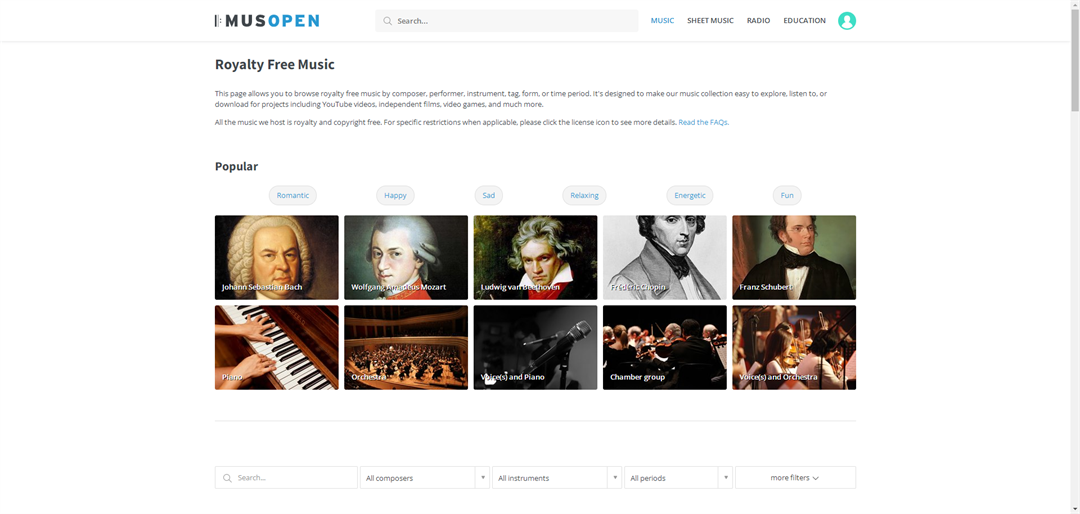Image resolution: width=1080 pixels, height=514 pixels.
Task: Select the Romantic mood tag
Action: coord(293,195)
